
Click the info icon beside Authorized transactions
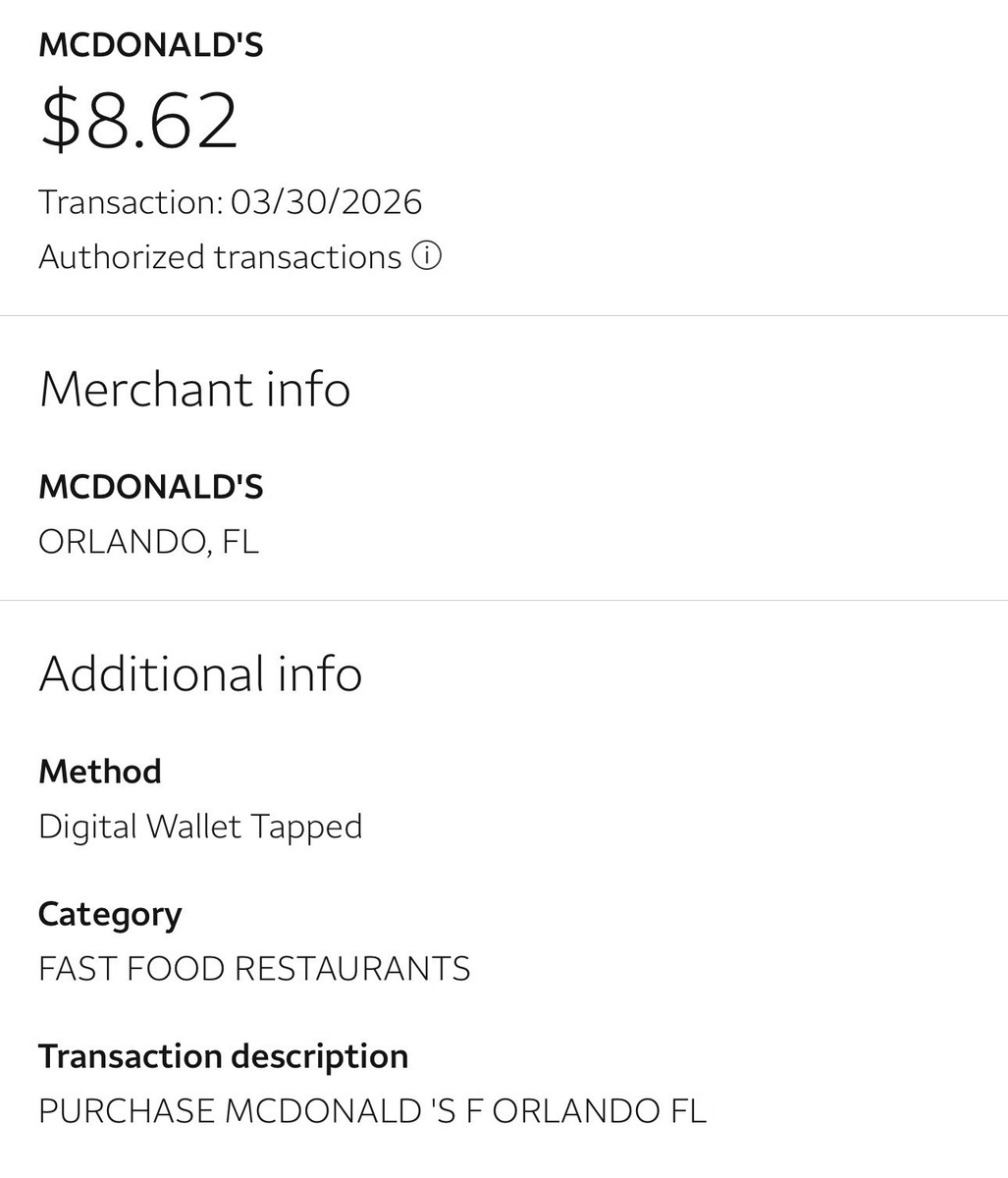tap(427, 257)
